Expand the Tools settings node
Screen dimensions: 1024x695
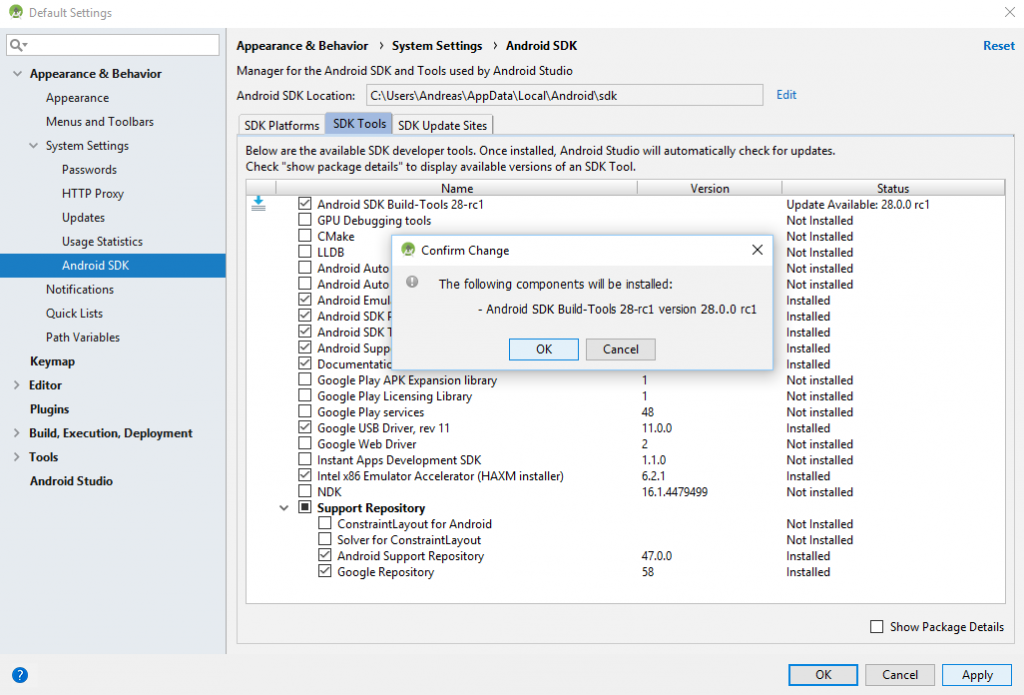[x=17, y=457]
